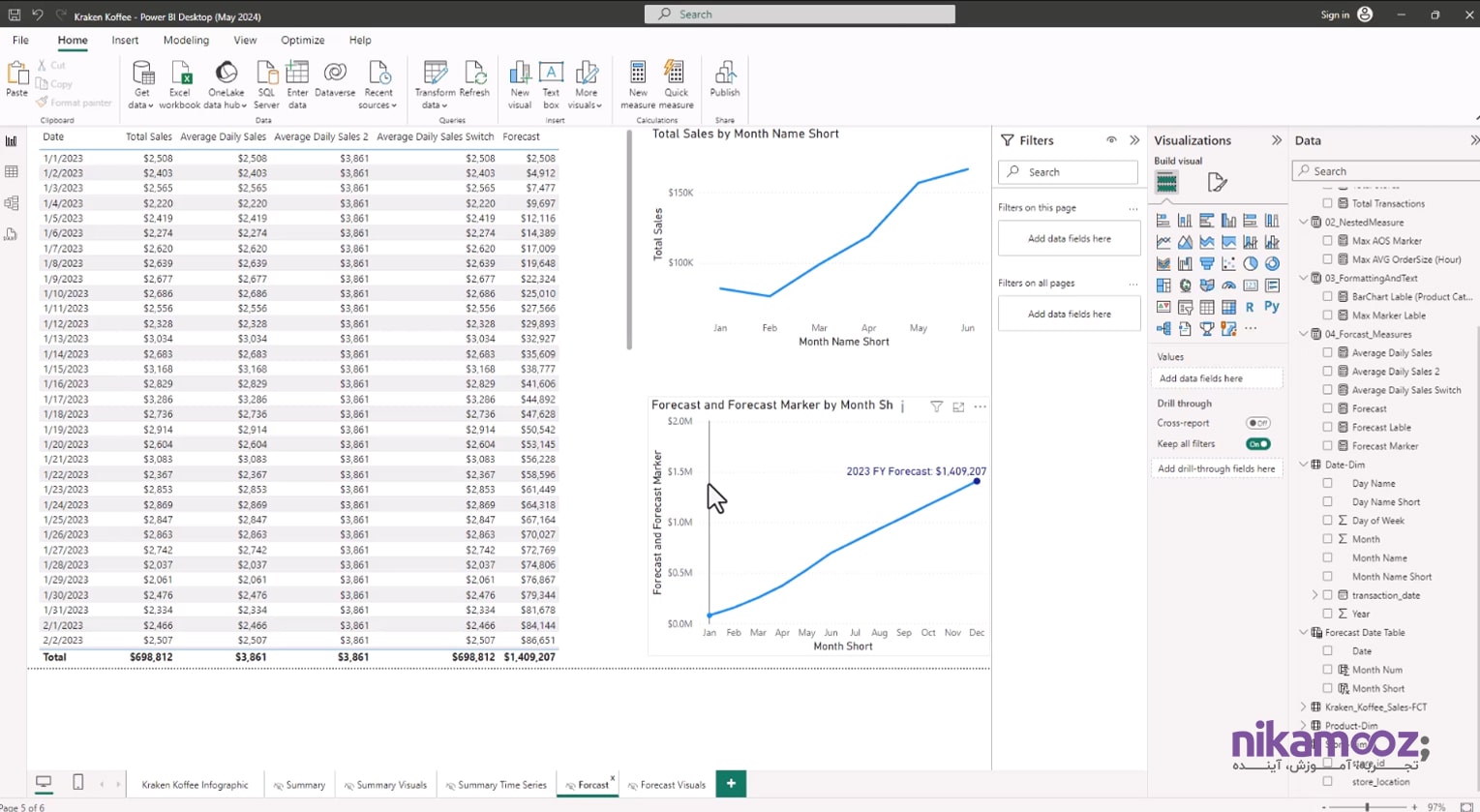Collapse the 04_Forcast_Measures table
This screenshot has height=812, width=1480.
point(1304,334)
